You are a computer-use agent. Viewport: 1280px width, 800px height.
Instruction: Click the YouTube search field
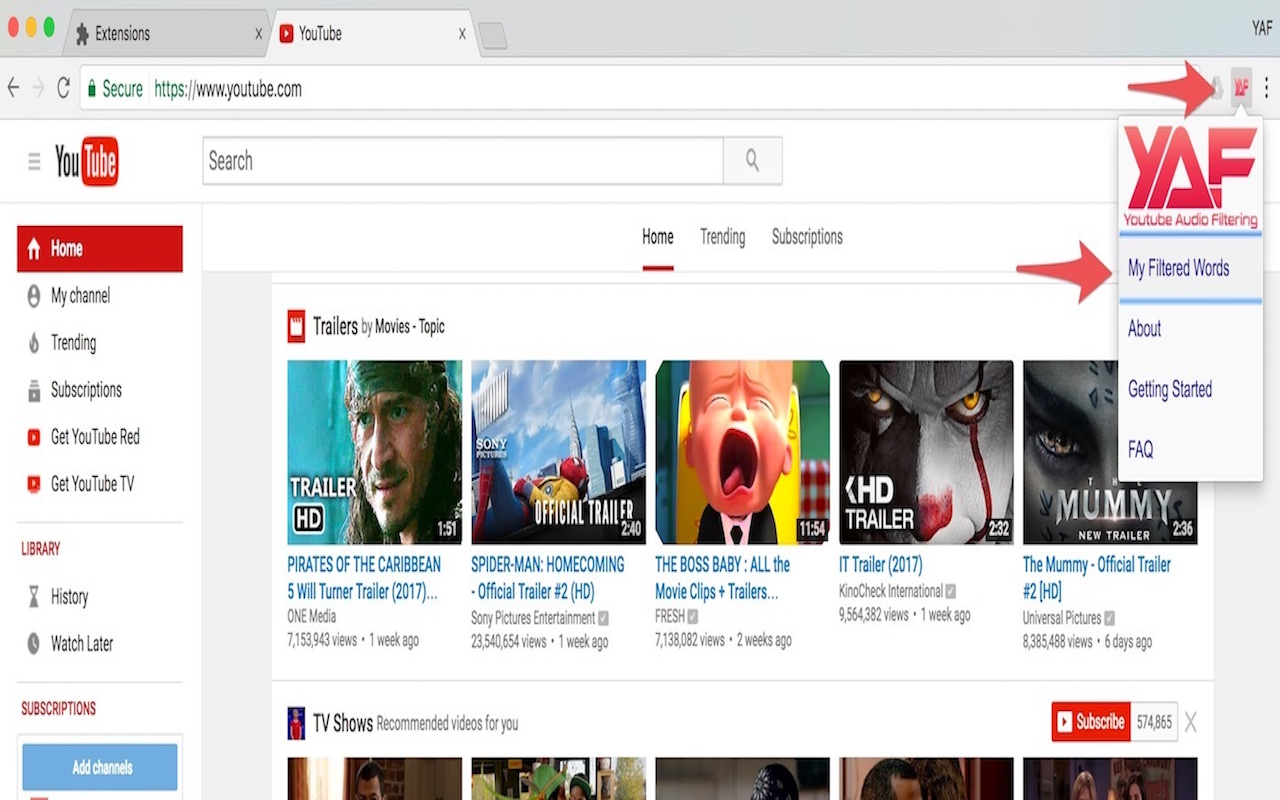[x=463, y=161]
